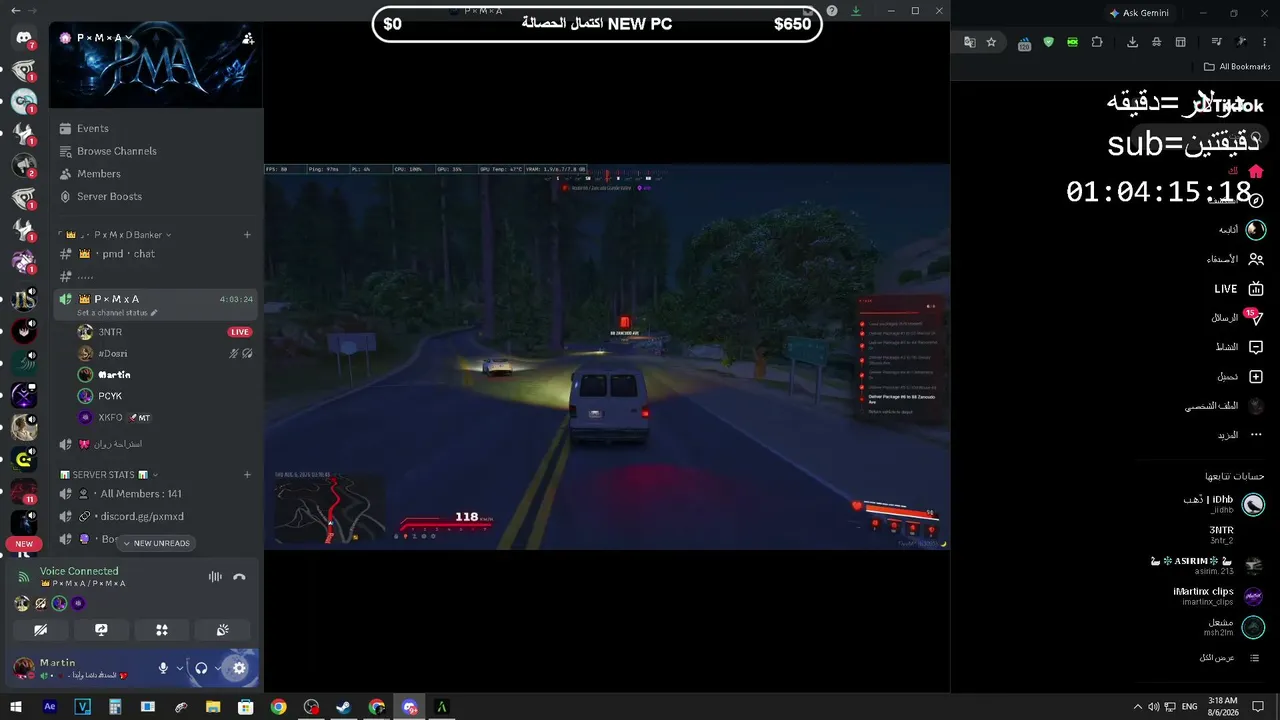Open Chrome three-dot menu
This screenshot has height=720, width=1280.
1264,42
